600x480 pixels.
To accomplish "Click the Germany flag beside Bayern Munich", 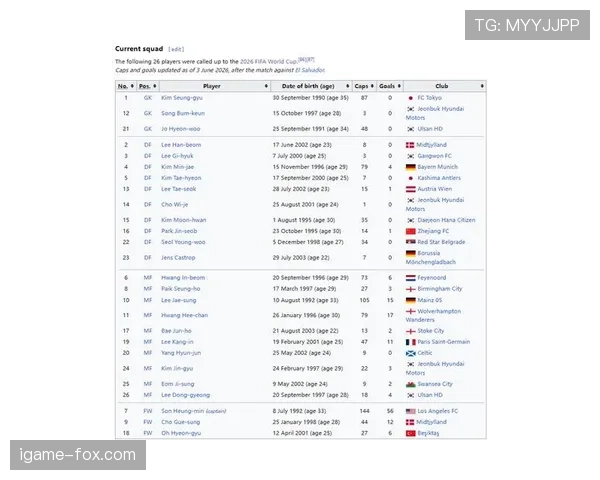I will (410, 167).
